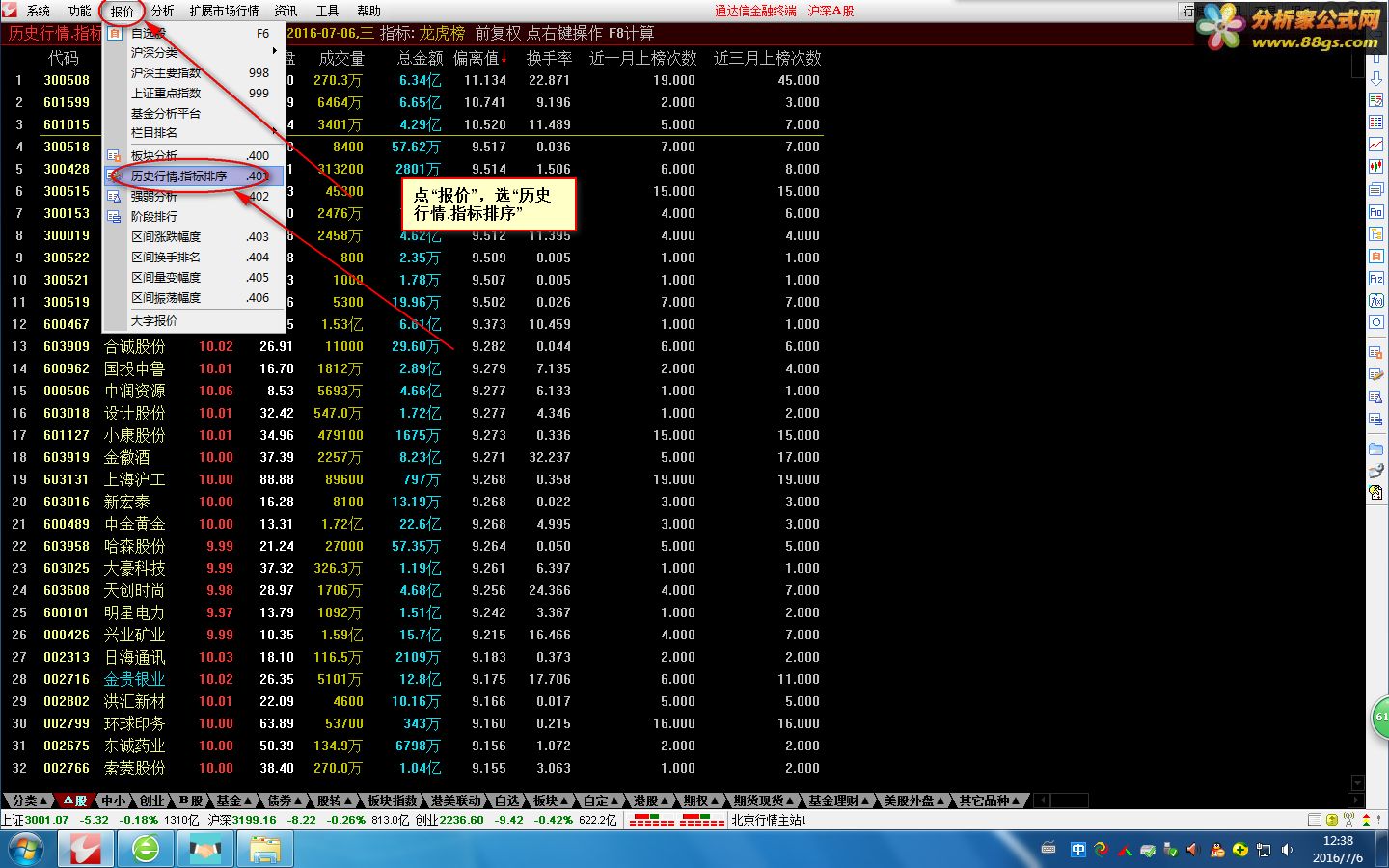1389x868 pixels.
Task: Sort by 偏离值 column header
Action: click(x=479, y=58)
